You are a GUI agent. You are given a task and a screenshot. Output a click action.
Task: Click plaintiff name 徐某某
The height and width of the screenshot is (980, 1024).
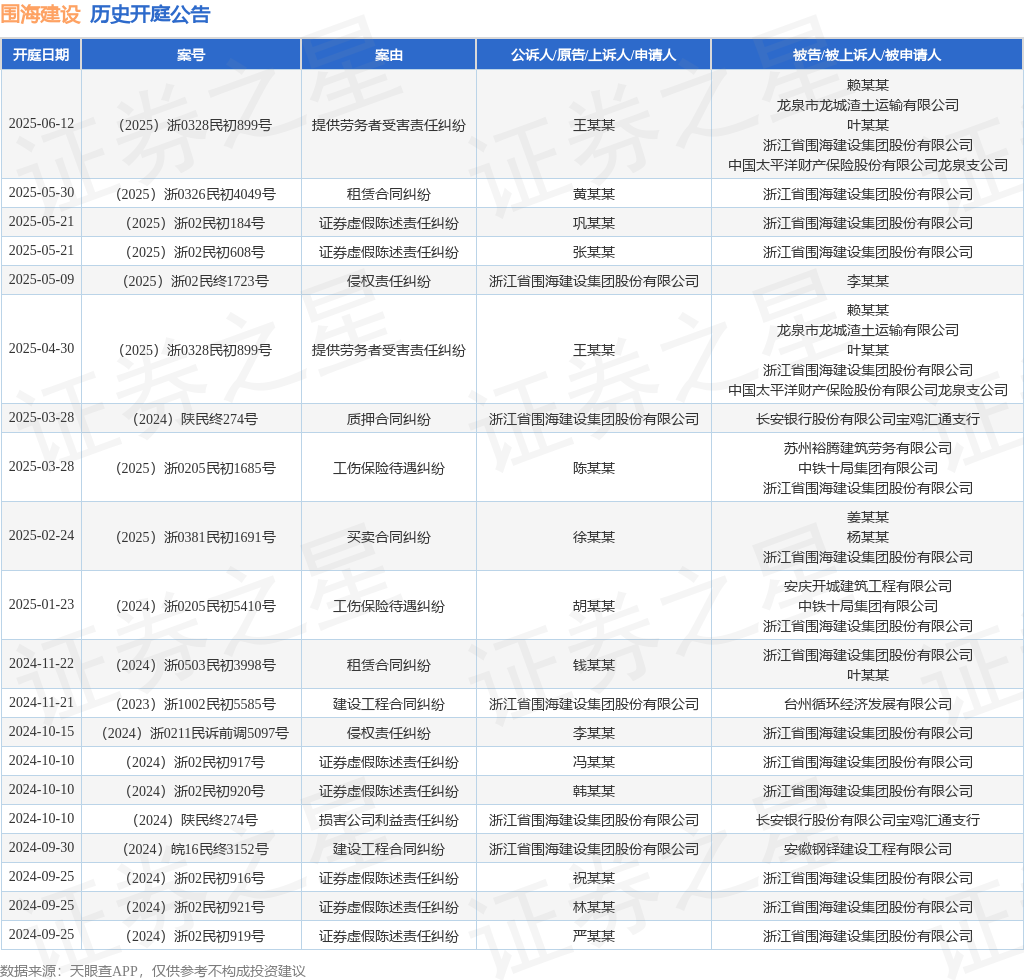point(594,537)
